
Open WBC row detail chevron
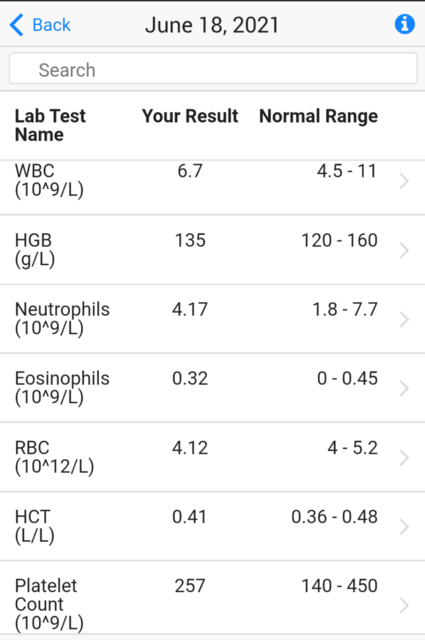click(404, 181)
